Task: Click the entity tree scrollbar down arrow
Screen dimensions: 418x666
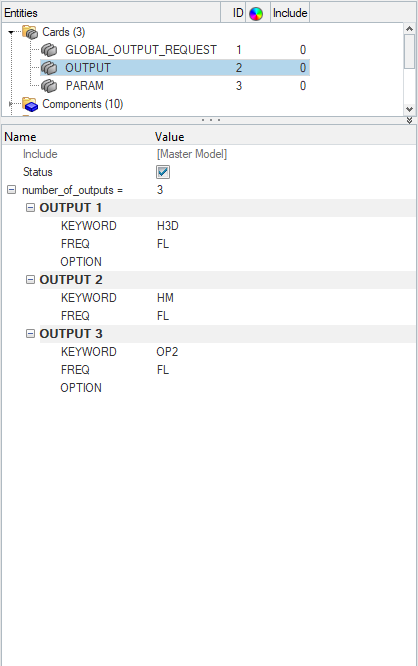Action: [409, 109]
